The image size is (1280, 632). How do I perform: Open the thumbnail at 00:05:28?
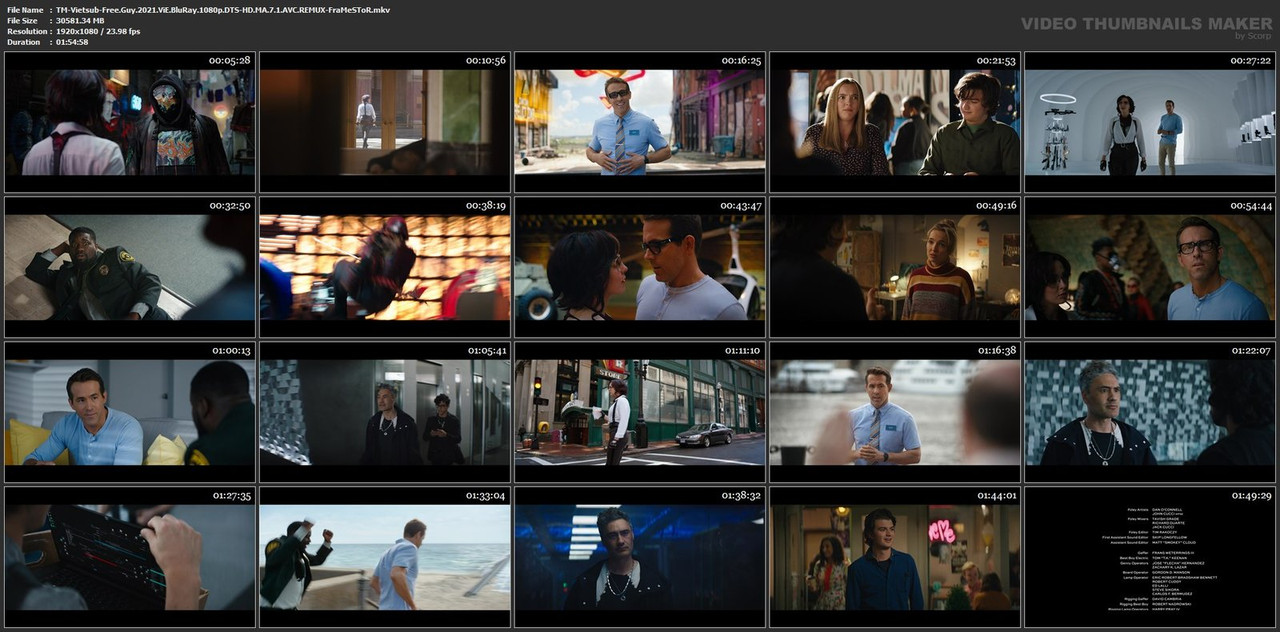coord(130,122)
